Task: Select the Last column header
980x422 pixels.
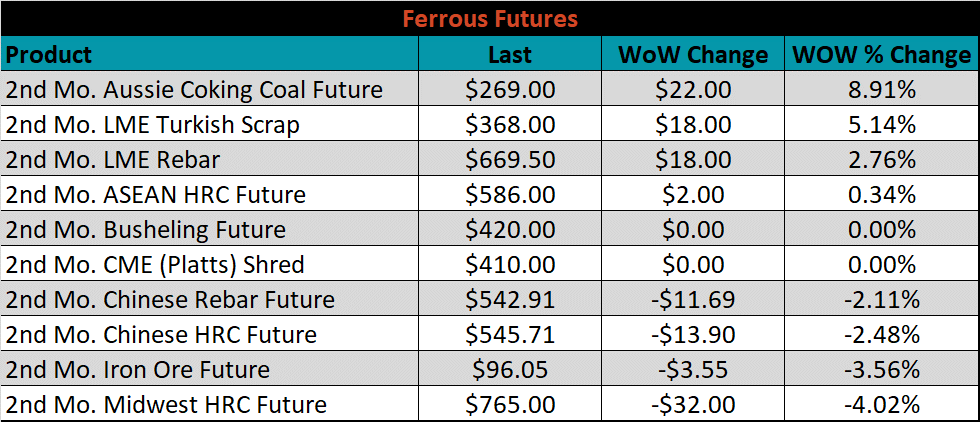Action: [510, 54]
